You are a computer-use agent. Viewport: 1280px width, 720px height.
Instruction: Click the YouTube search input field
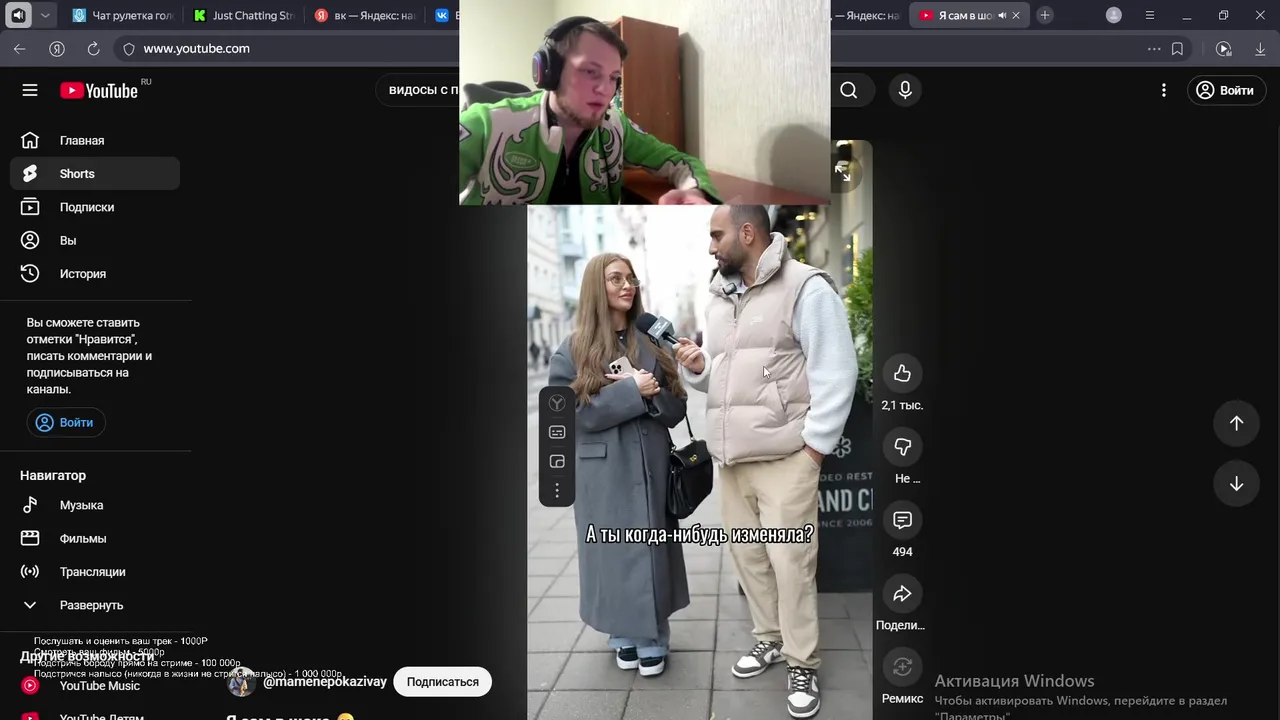click(420, 90)
